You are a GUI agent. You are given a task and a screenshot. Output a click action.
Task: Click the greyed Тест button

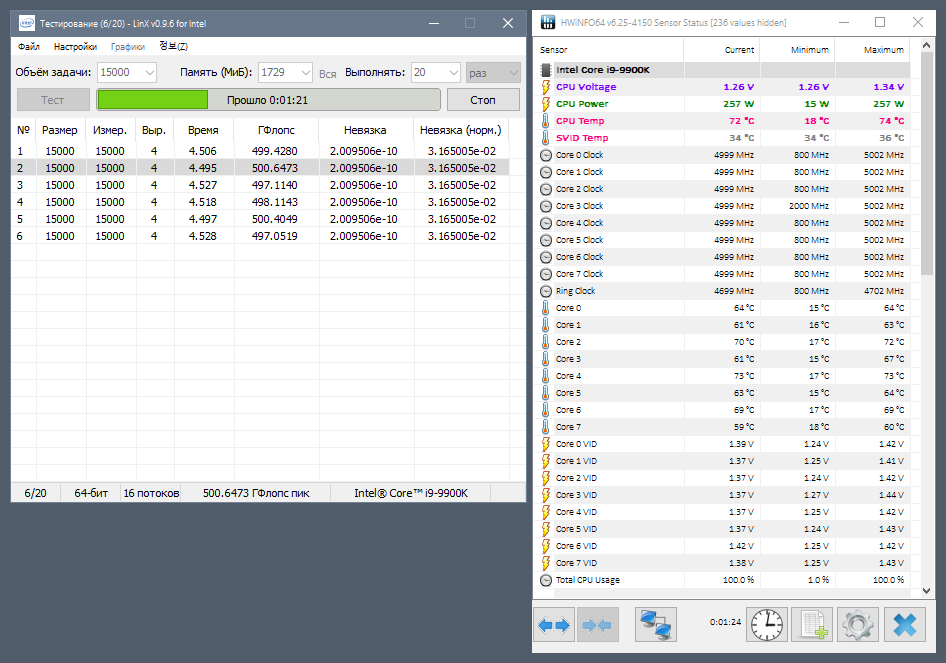tap(53, 100)
